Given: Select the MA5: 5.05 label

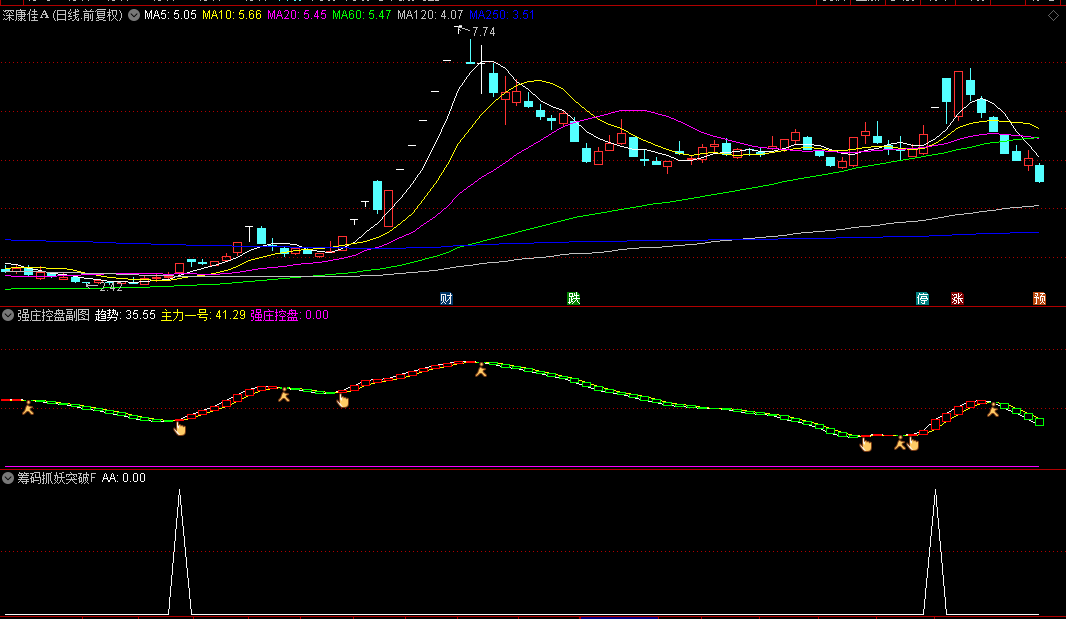Looking at the screenshot, I should pos(170,15).
